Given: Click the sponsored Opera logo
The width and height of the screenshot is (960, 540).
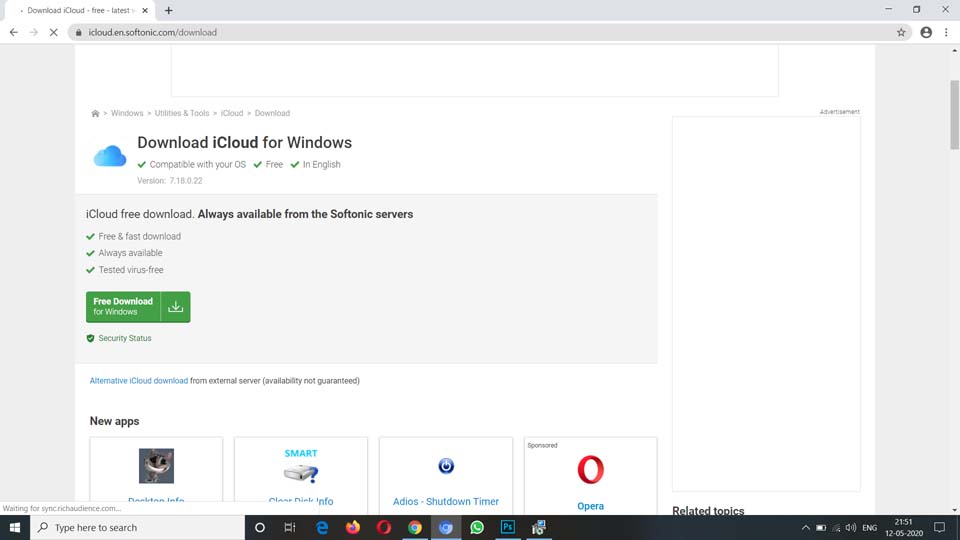Looking at the screenshot, I should [590, 470].
